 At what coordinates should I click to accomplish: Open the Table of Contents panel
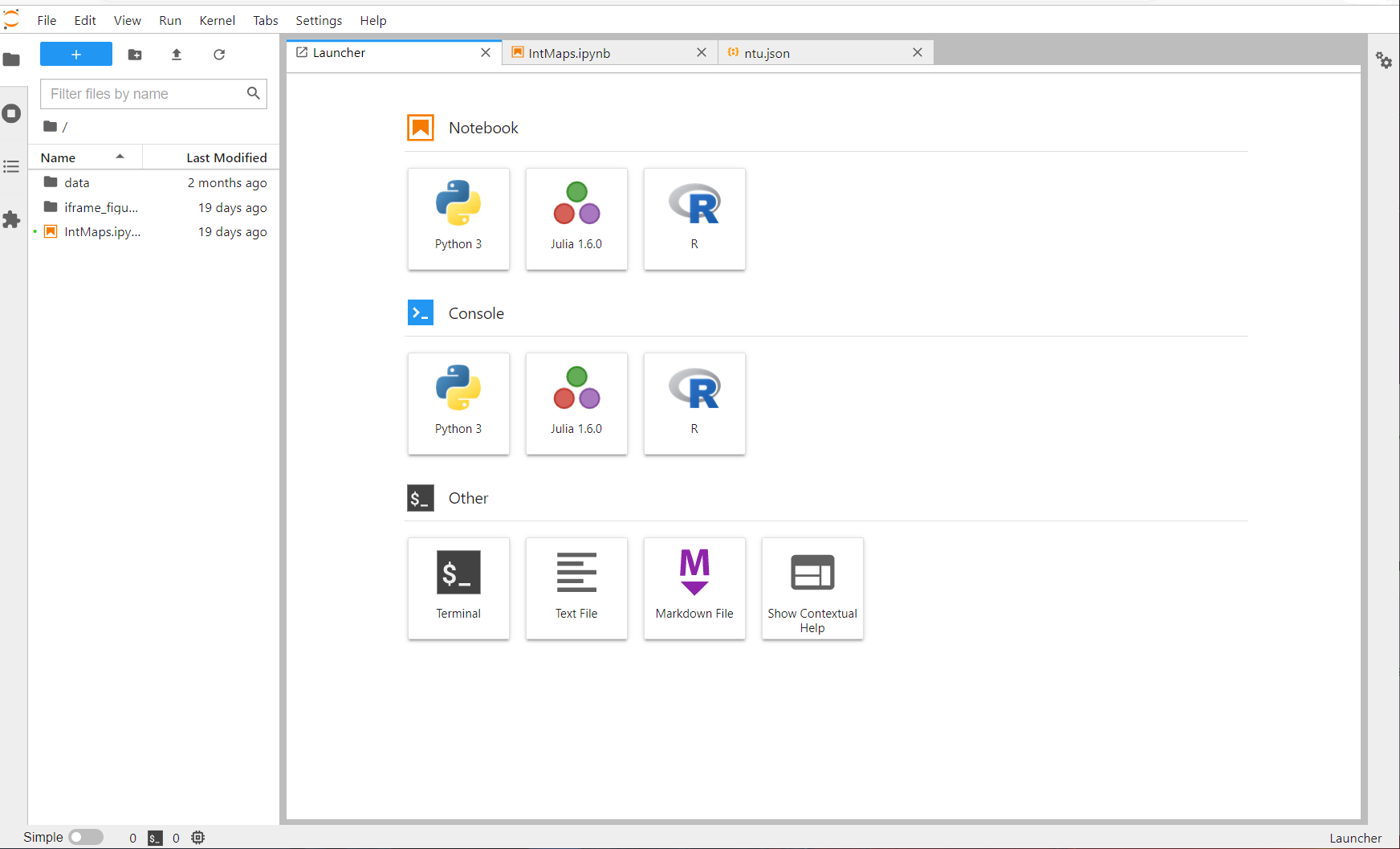11,166
